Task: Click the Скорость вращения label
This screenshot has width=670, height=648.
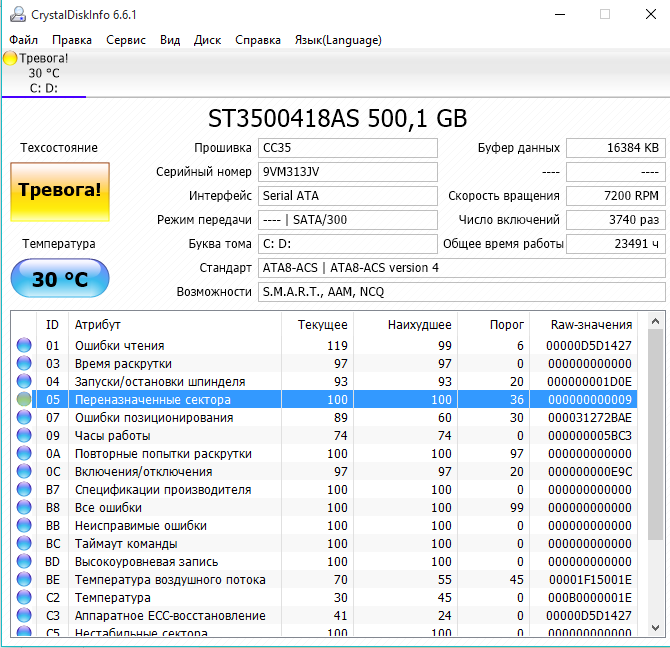Action: point(504,196)
